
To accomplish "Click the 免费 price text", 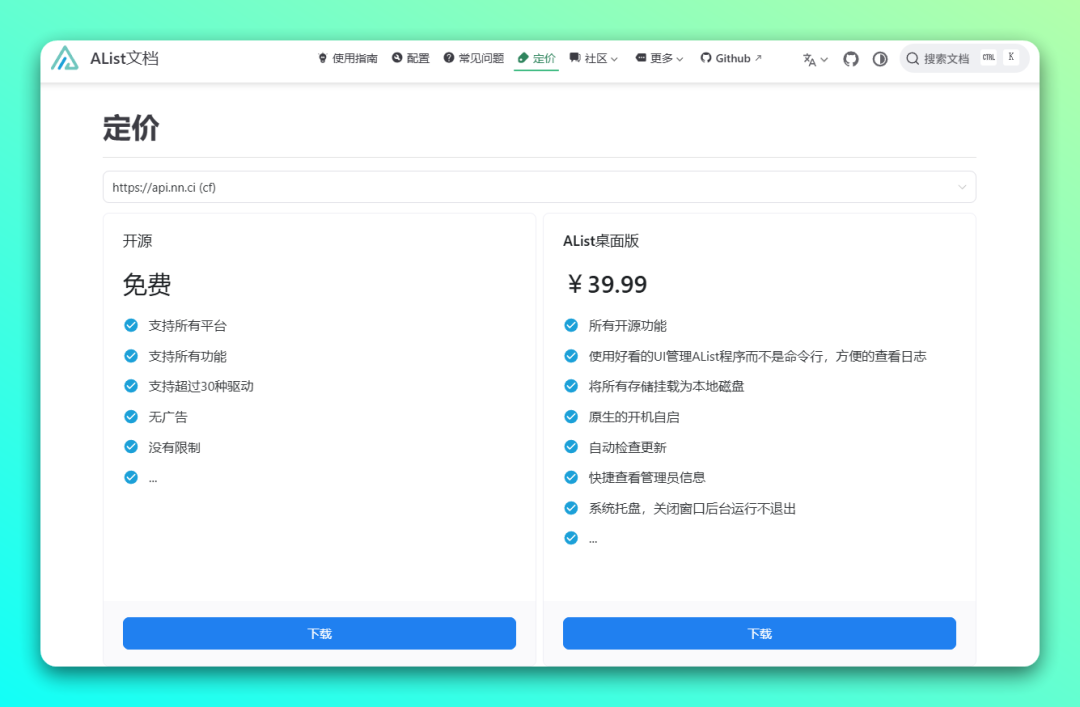I will tap(147, 284).
